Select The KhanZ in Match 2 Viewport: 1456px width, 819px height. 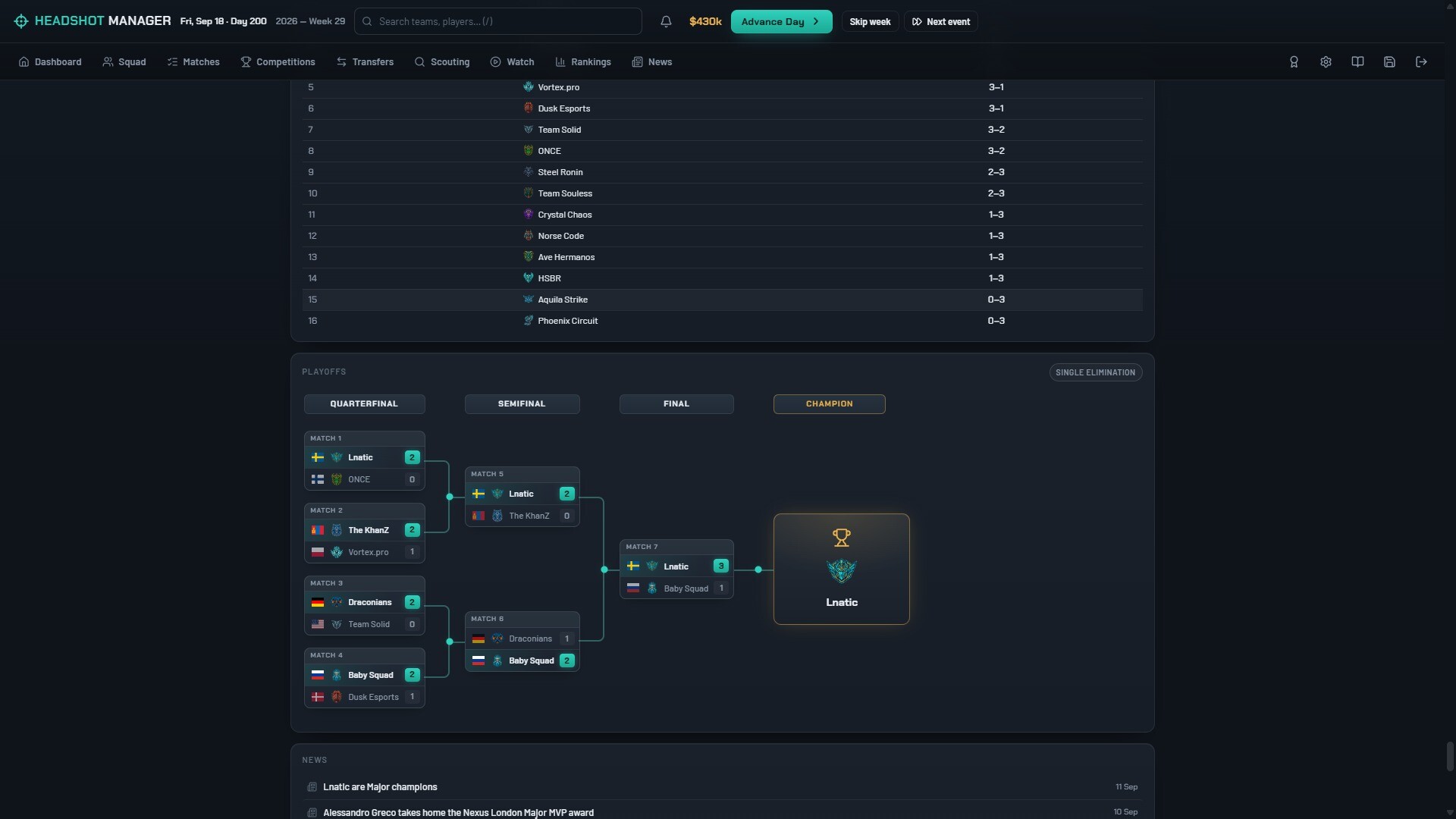click(x=364, y=530)
